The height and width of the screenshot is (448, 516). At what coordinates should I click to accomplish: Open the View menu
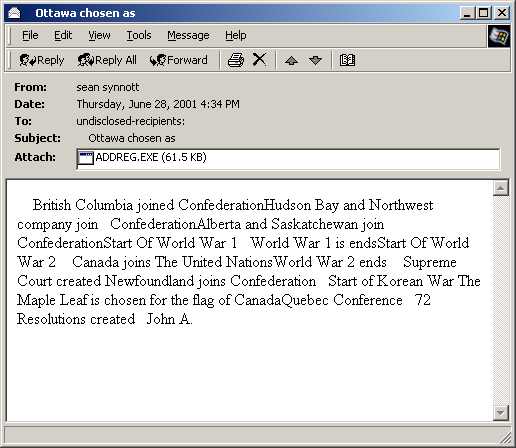99,35
